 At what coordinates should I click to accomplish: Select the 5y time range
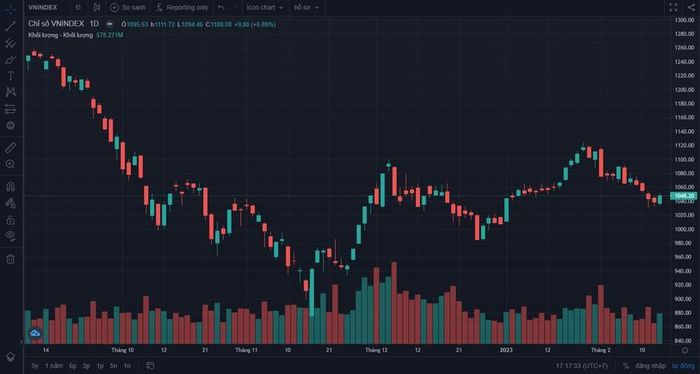pos(35,366)
